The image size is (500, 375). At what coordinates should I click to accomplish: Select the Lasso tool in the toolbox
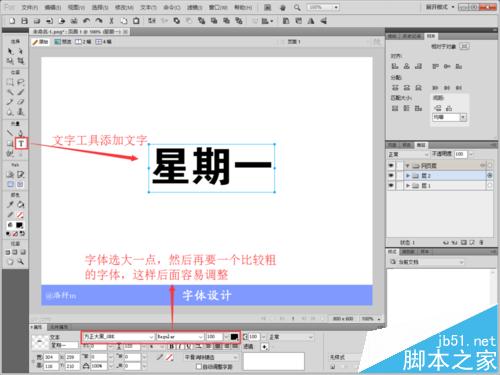coord(21,82)
